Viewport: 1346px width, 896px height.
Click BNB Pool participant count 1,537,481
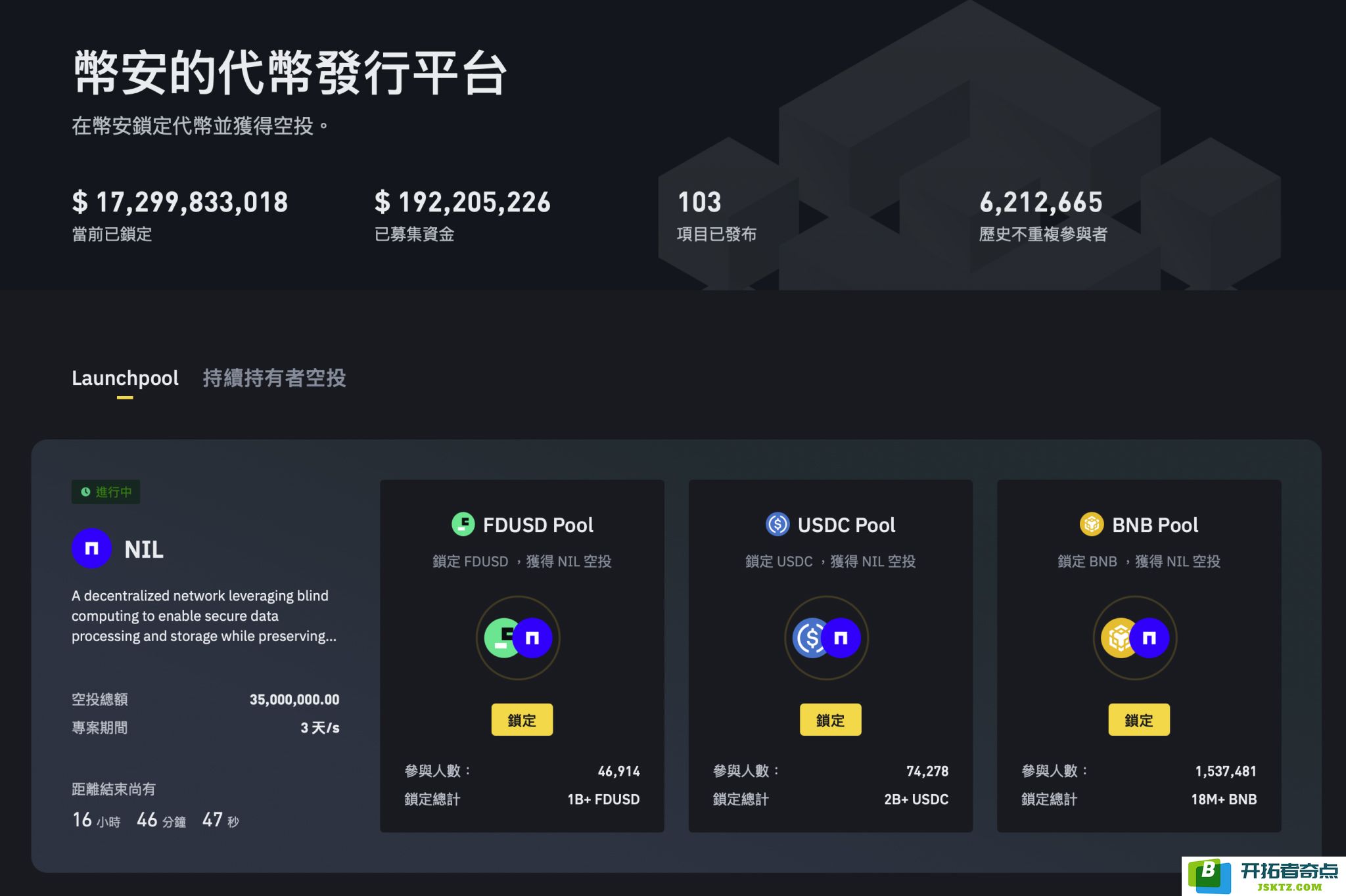click(x=1226, y=771)
